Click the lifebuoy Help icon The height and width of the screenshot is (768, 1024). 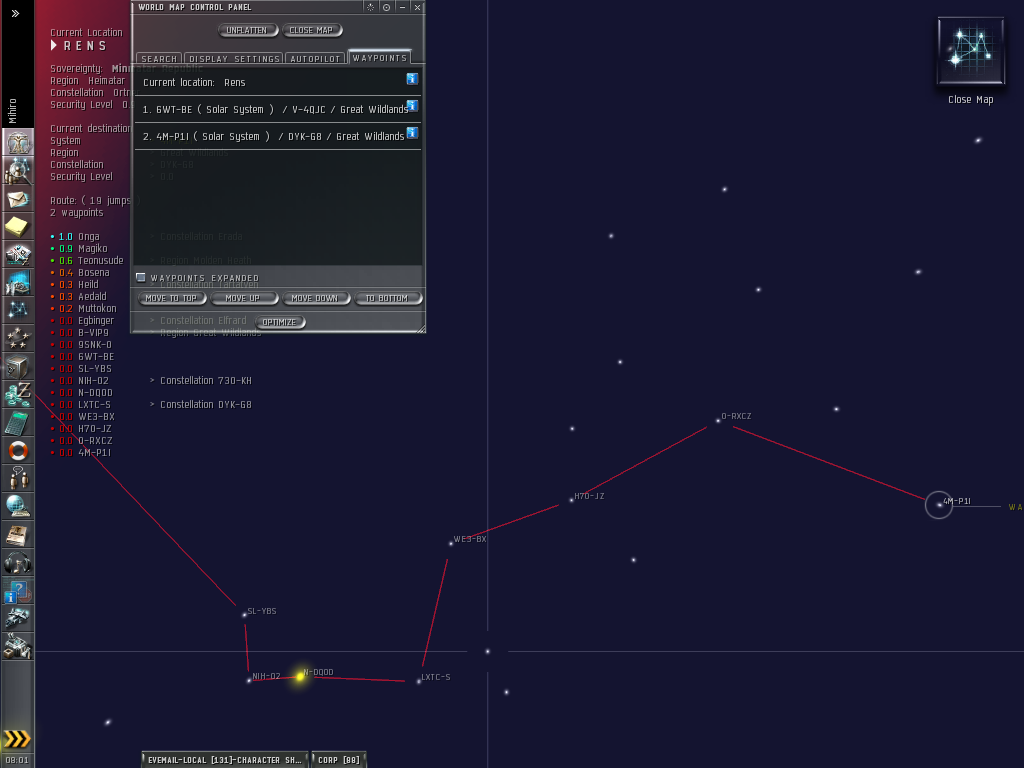click(18, 451)
